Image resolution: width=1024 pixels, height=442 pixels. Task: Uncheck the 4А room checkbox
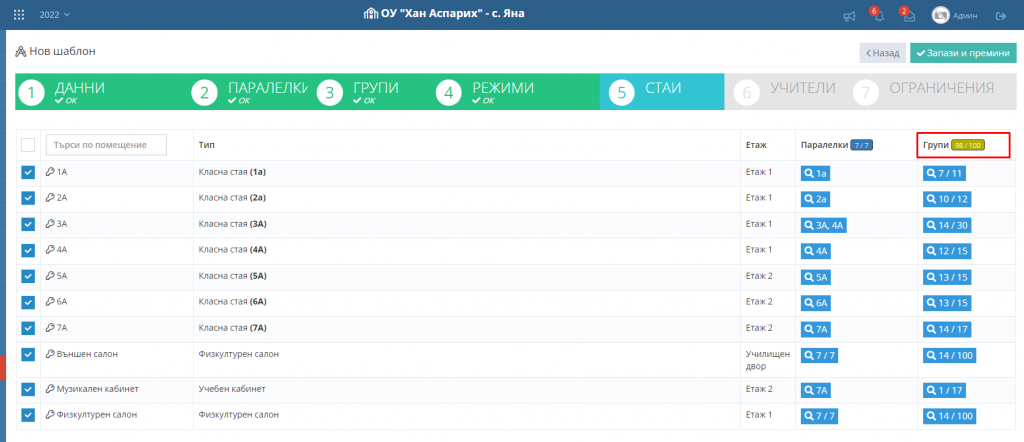[28, 250]
